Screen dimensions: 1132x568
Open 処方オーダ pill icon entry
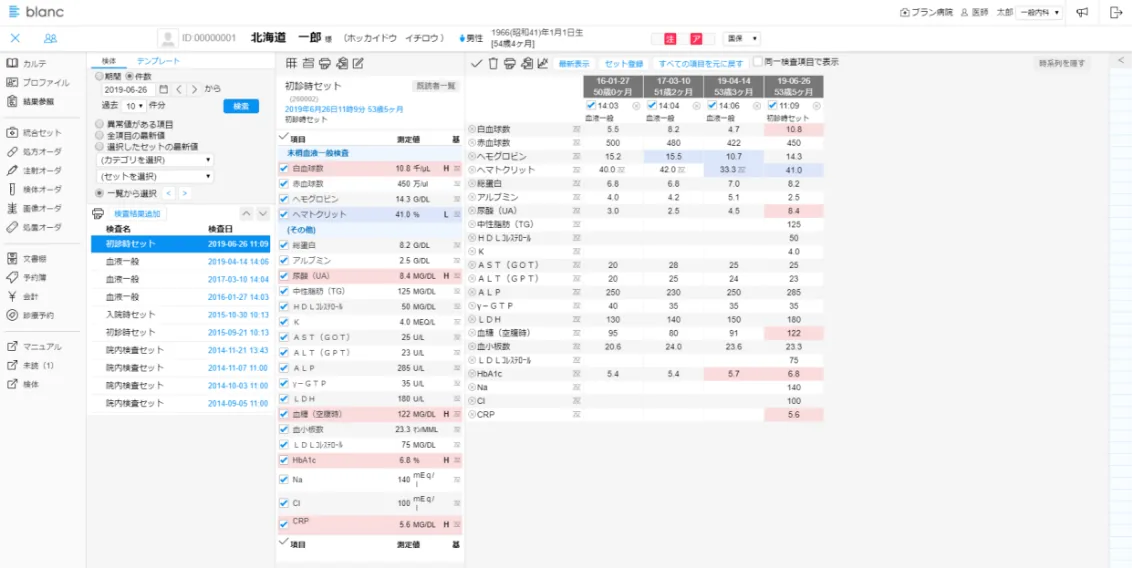34,152
